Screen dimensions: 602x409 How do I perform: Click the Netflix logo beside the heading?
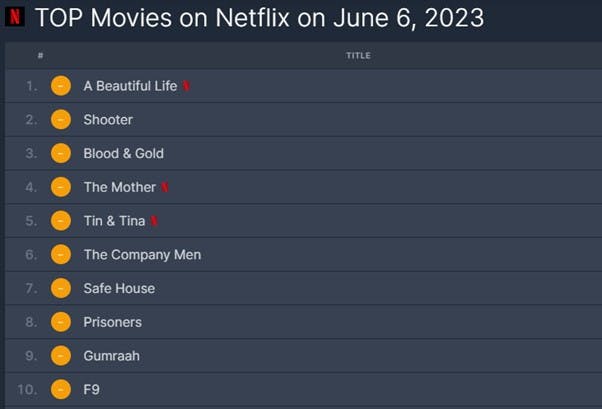[15, 17]
